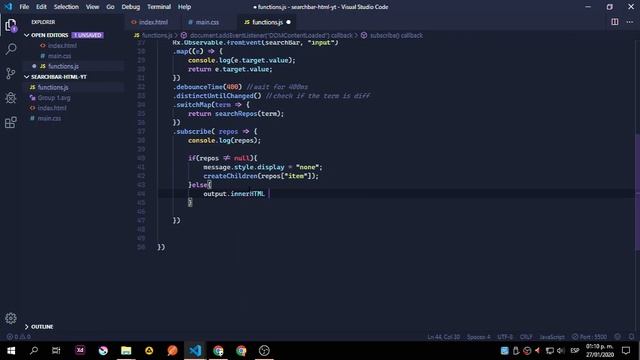Select functions.js under Open Editors
The image size is (640, 360).
pyautogui.click(x=63, y=66)
